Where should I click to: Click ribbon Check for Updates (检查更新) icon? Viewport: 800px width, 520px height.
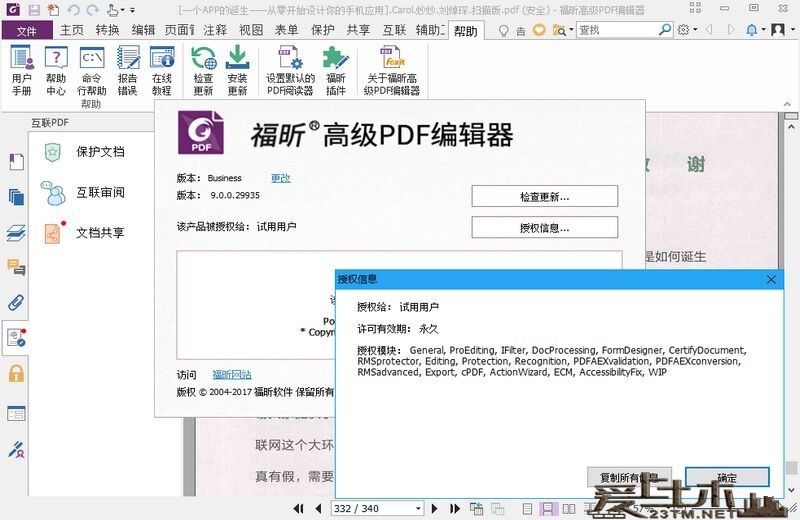[x=203, y=70]
